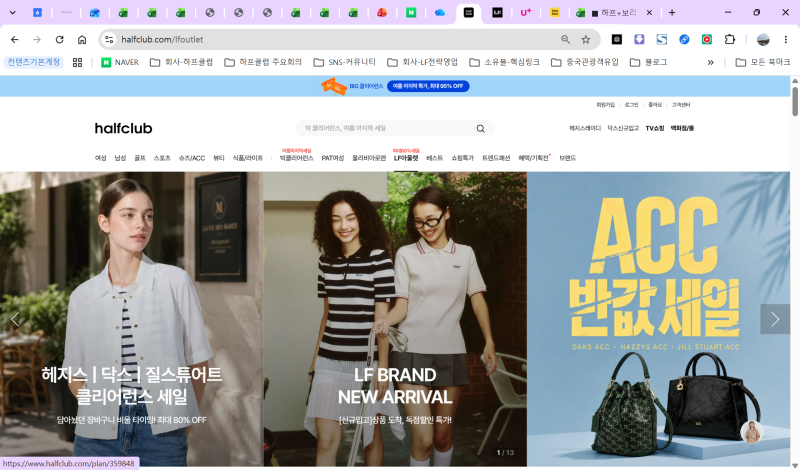Click the red play button extension
800x470 pixels.
(x=707, y=39)
